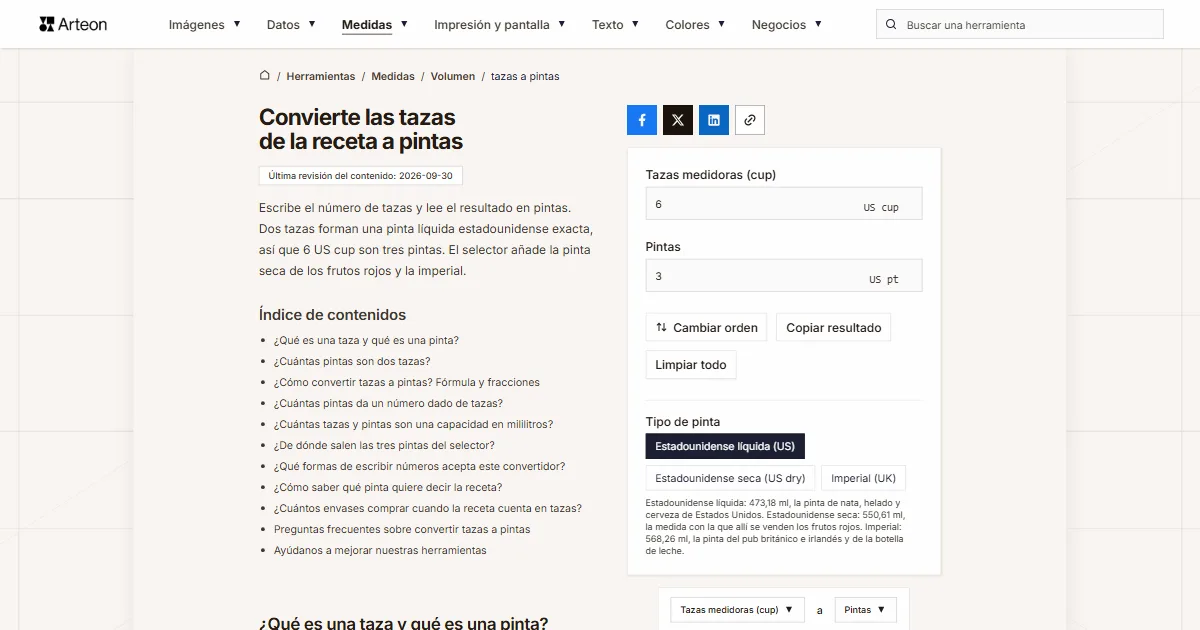This screenshot has height=630, width=1200.
Task: Open the Datos menu
Action: tap(291, 25)
